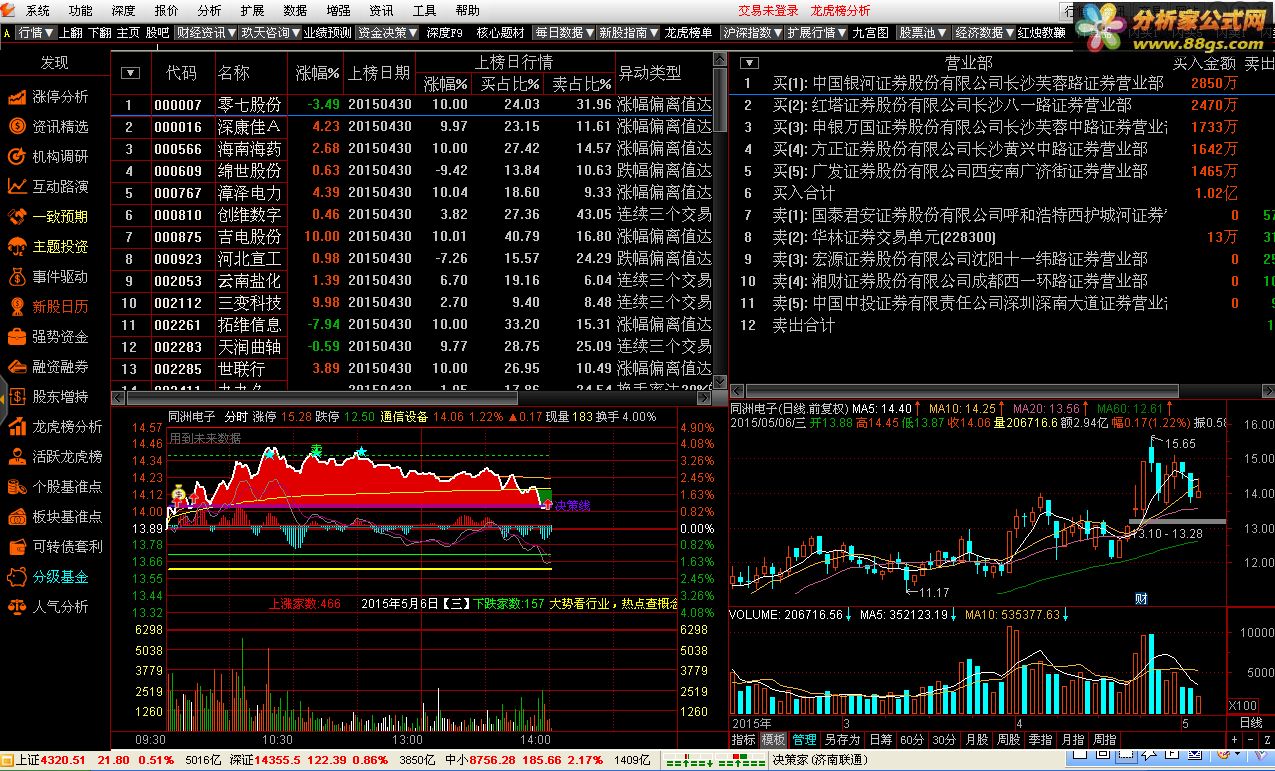Screen dimensions: 1275x771
Task: Open the 沪深指数 toolbar dropdown
Action: [x=752, y=32]
